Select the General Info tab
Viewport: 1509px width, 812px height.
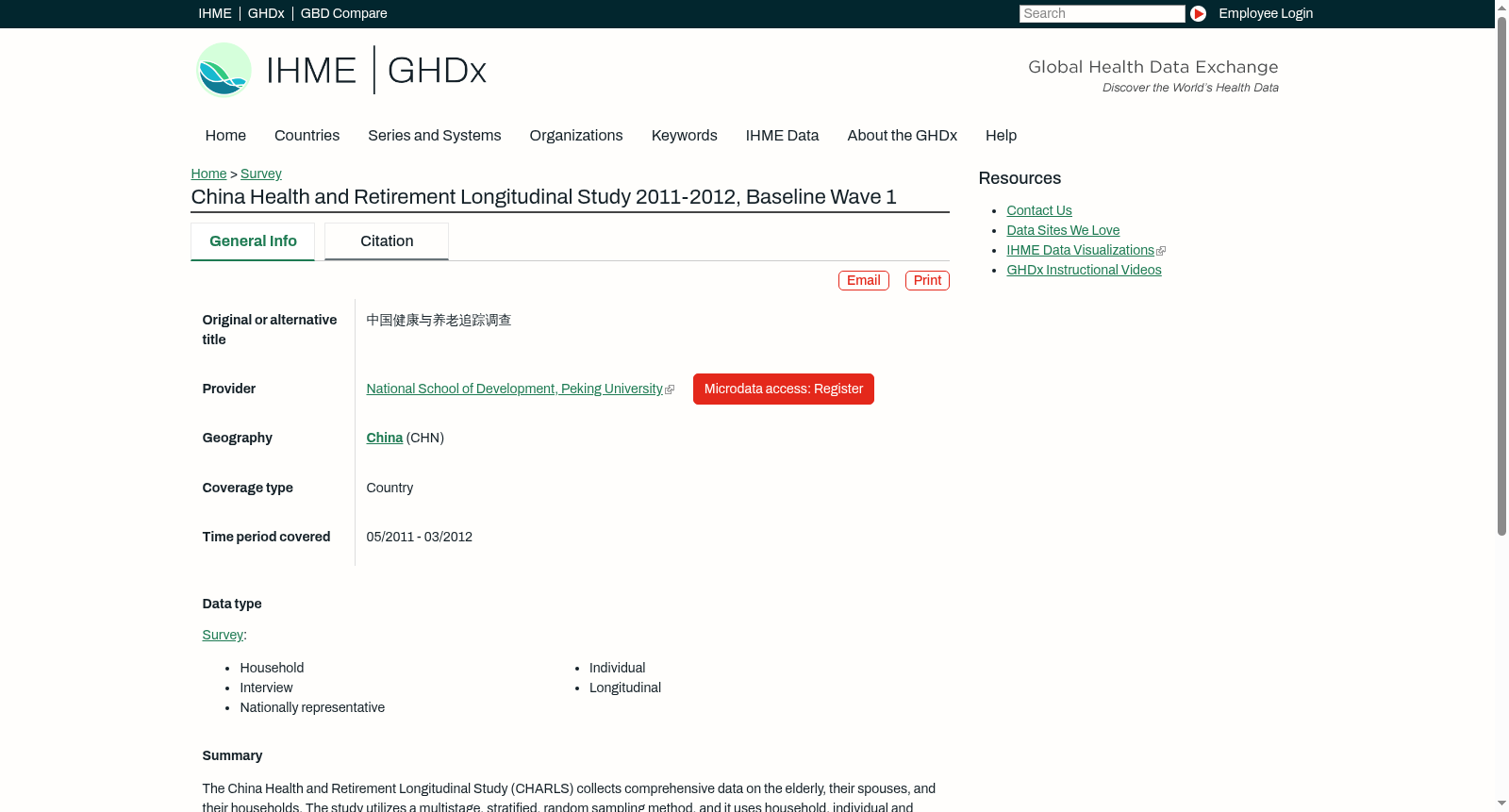click(x=253, y=241)
